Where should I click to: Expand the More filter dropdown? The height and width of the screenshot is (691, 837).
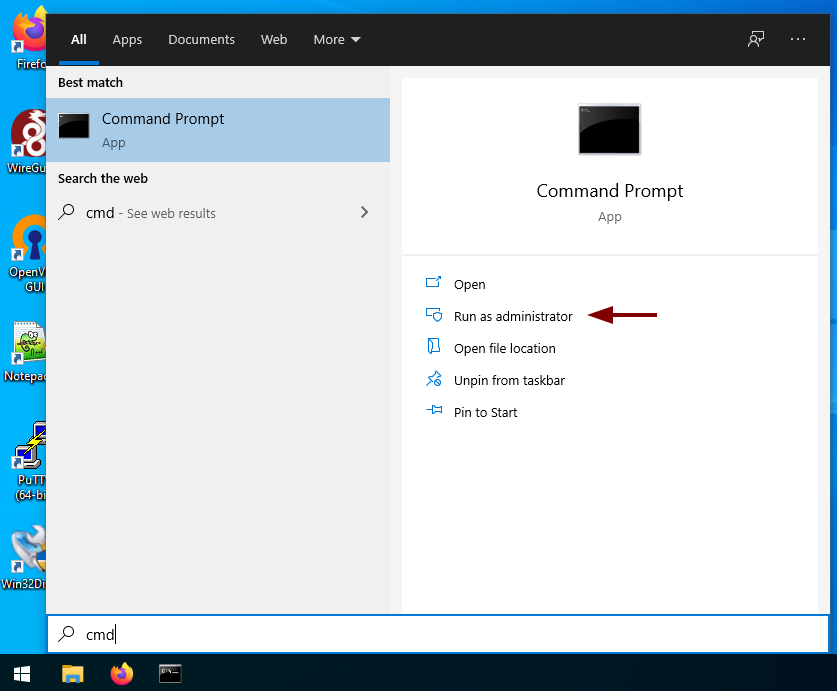click(337, 40)
